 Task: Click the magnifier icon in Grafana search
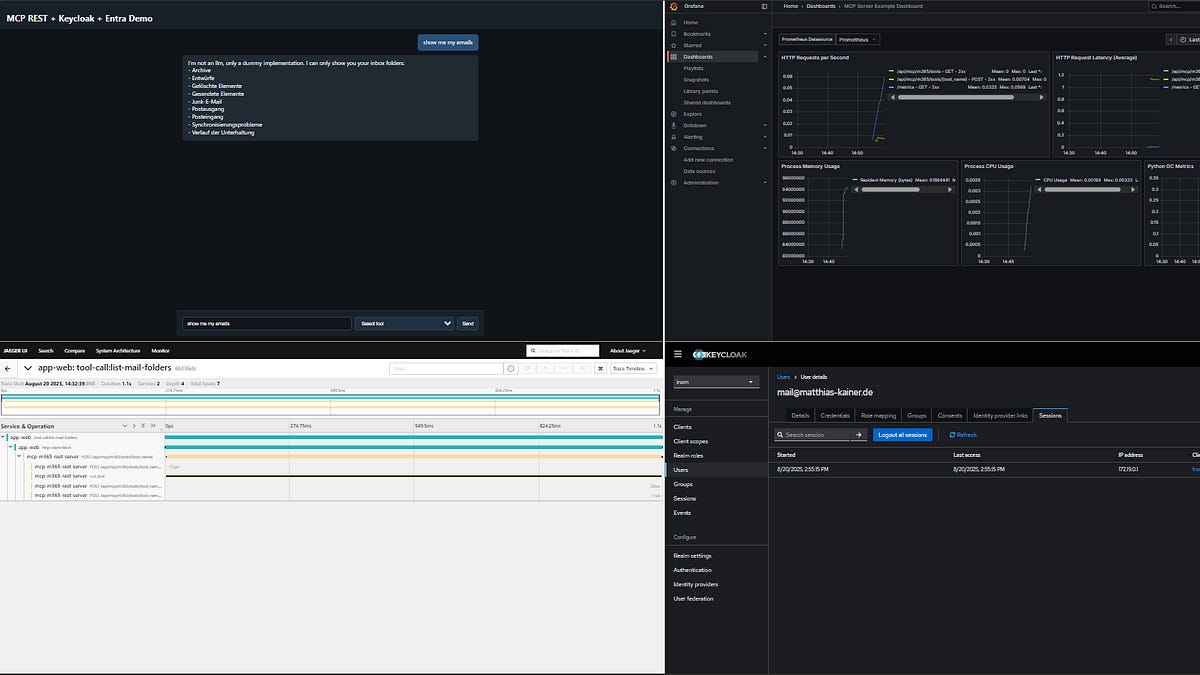pyautogui.click(x=1153, y=6)
